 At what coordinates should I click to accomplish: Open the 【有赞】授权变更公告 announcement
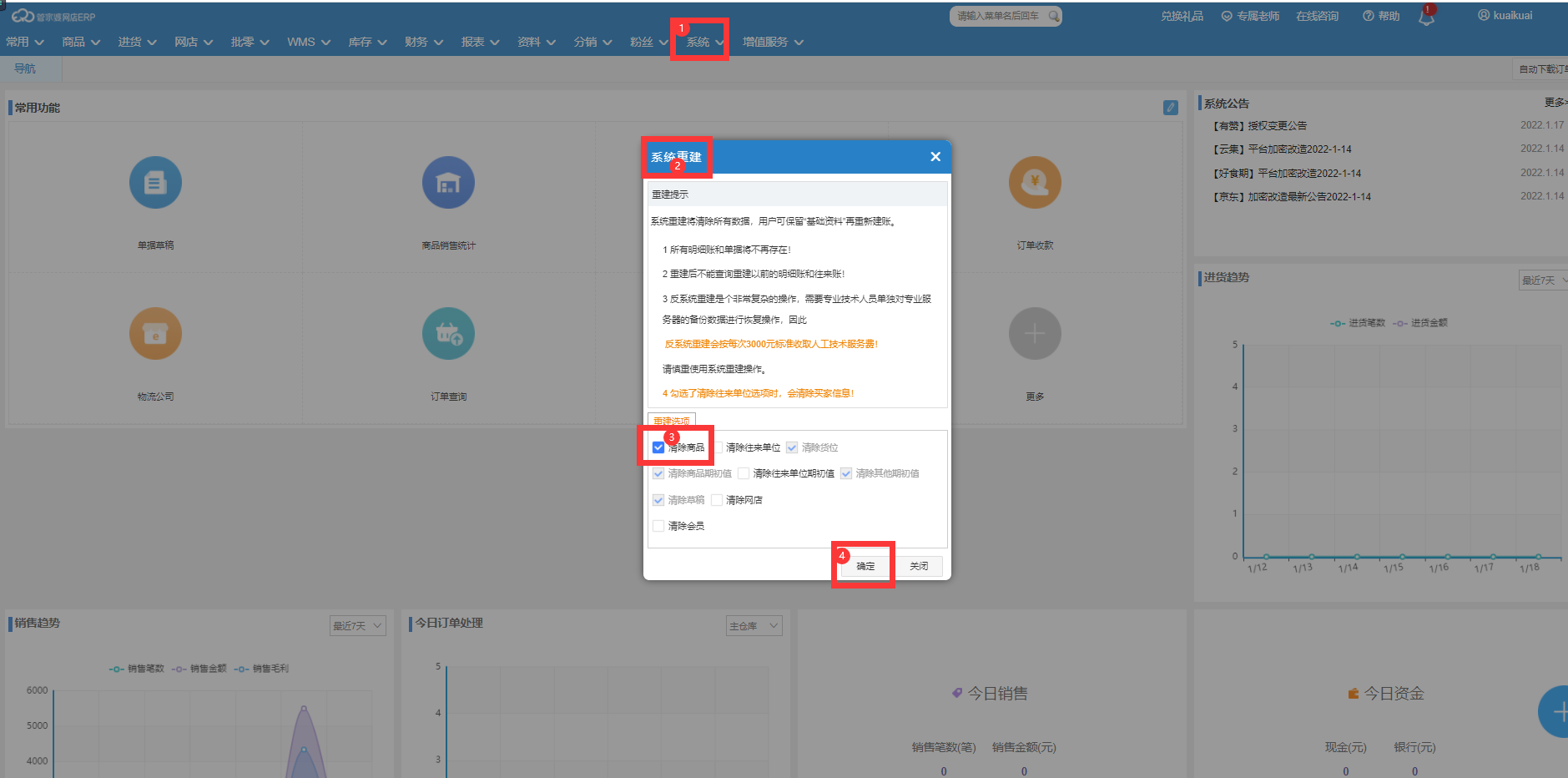point(1259,126)
